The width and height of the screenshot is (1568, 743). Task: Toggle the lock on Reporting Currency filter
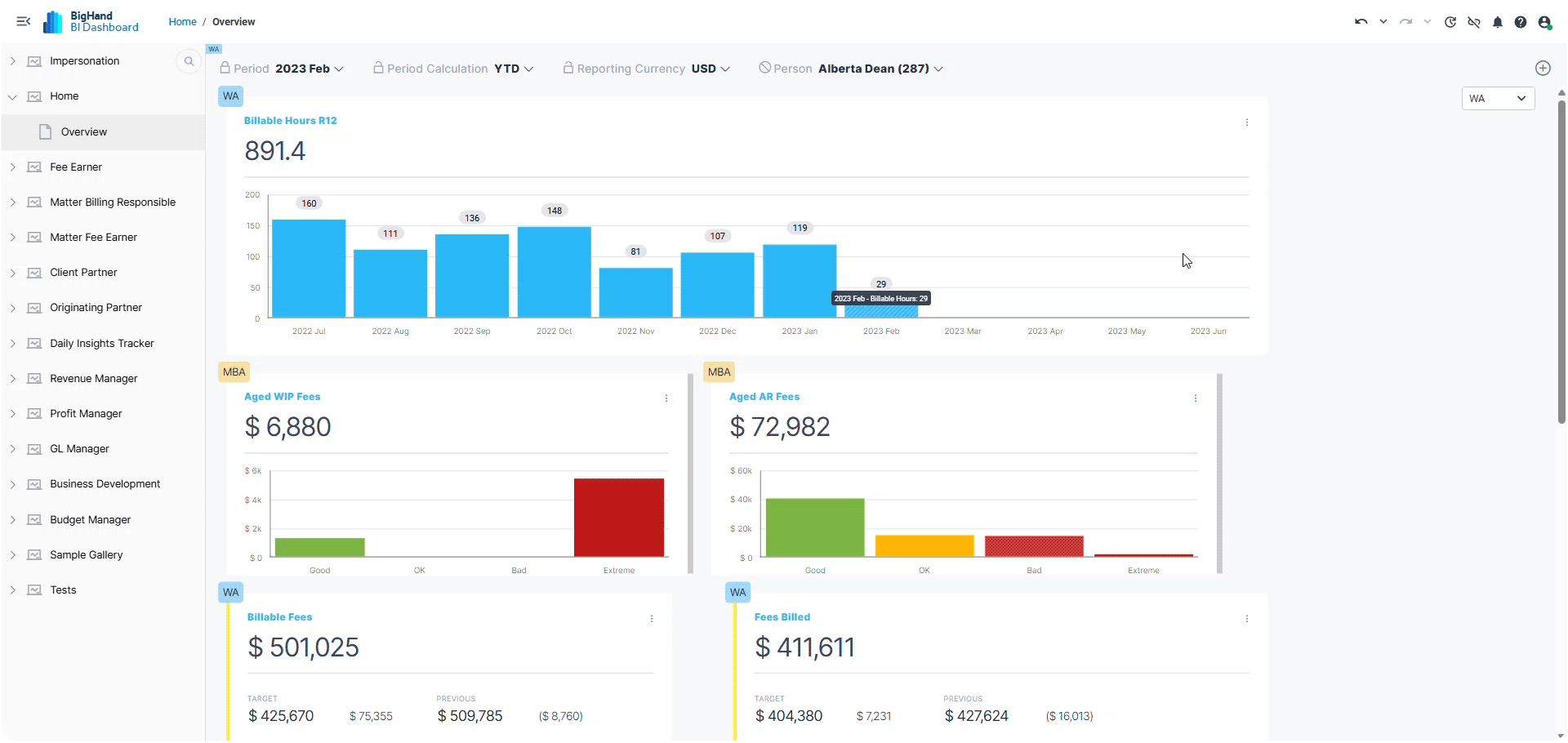tap(568, 68)
